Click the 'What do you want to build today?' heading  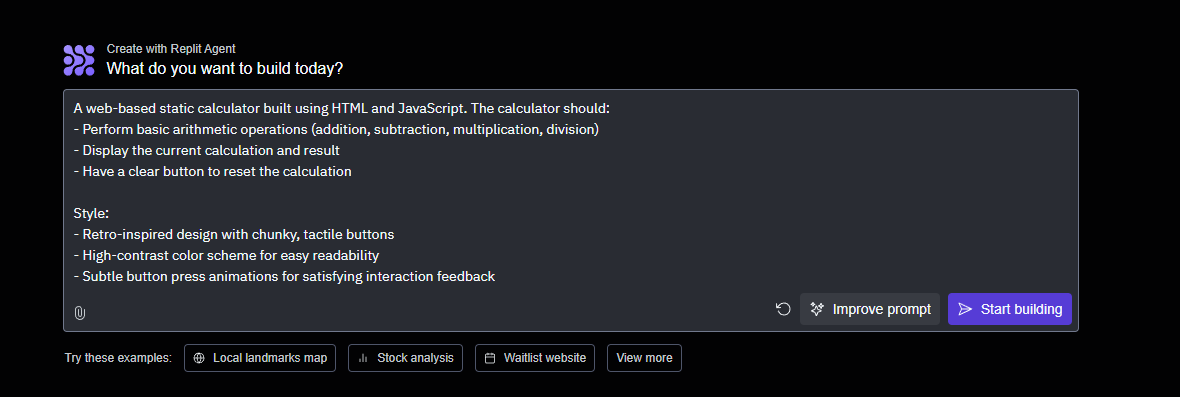click(x=225, y=68)
